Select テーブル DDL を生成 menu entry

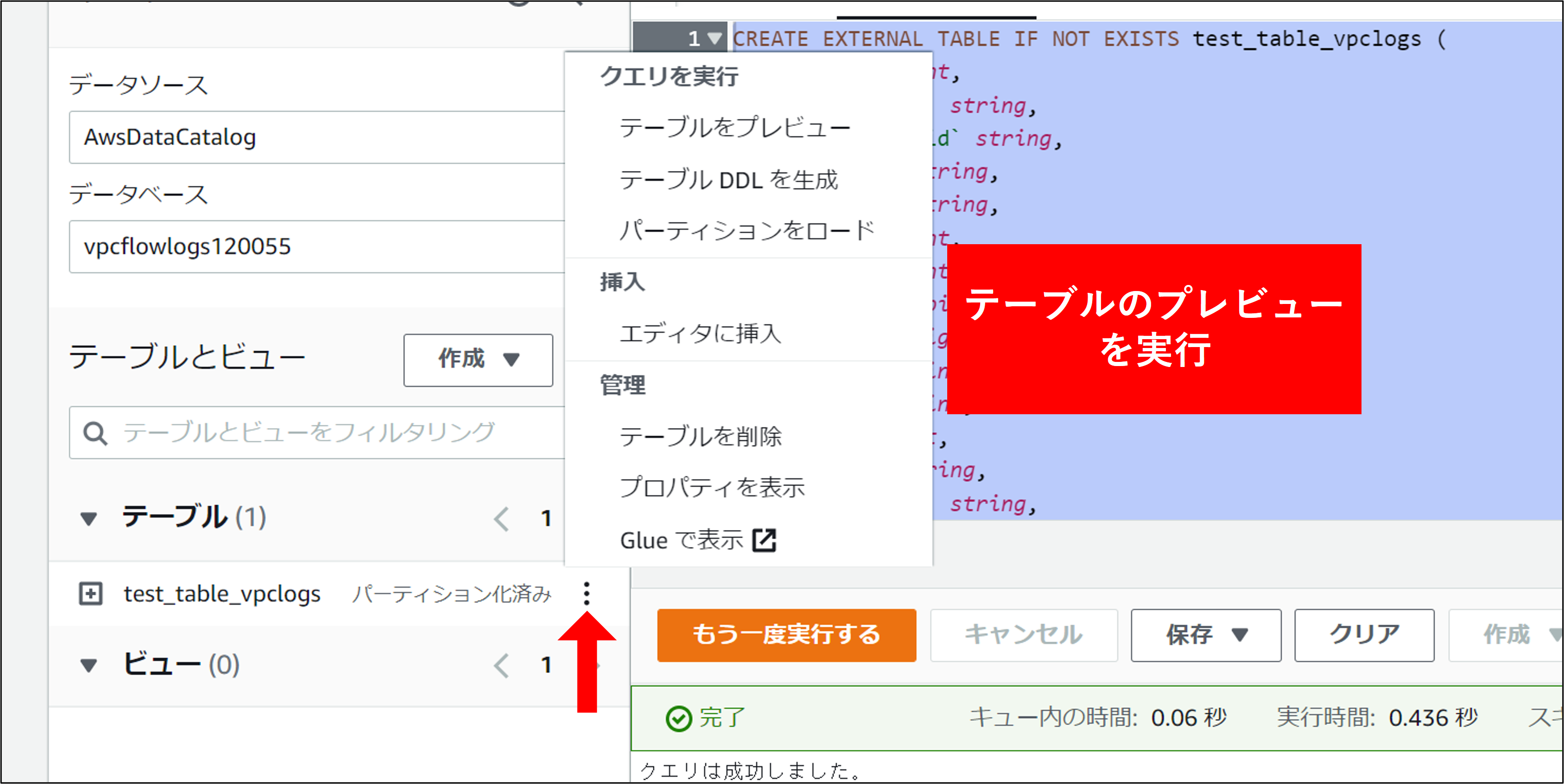pos(728,180)
